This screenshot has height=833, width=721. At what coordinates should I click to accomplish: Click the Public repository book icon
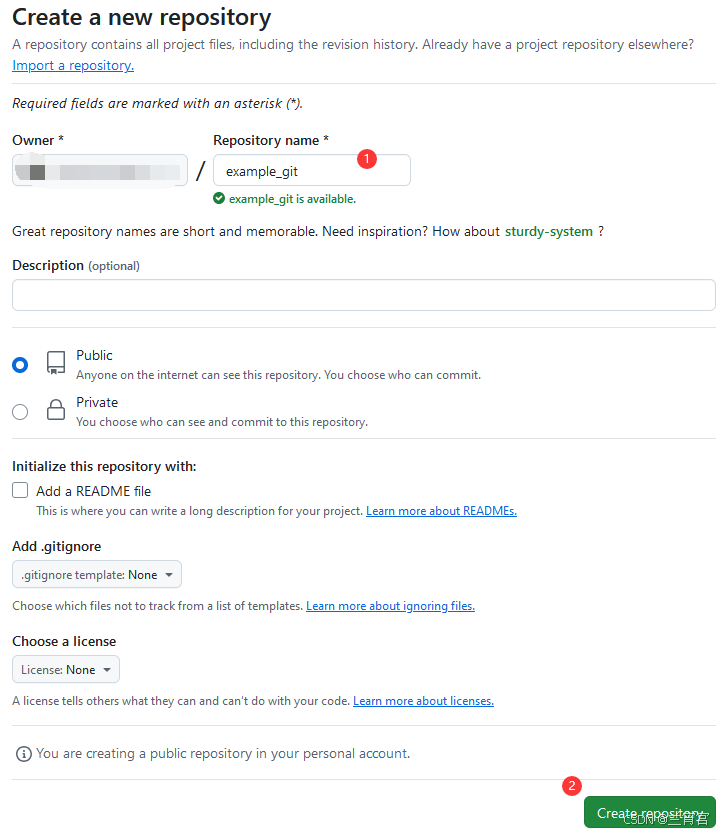56,363
